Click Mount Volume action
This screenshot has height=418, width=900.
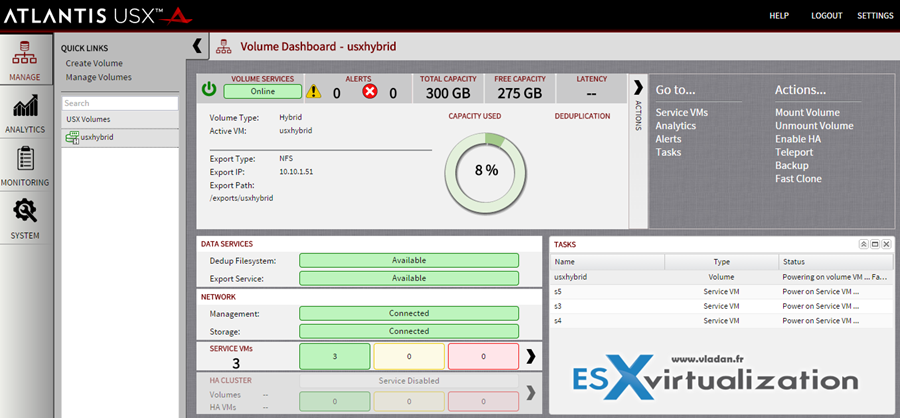pyautogui.click(x=807, y=113)
